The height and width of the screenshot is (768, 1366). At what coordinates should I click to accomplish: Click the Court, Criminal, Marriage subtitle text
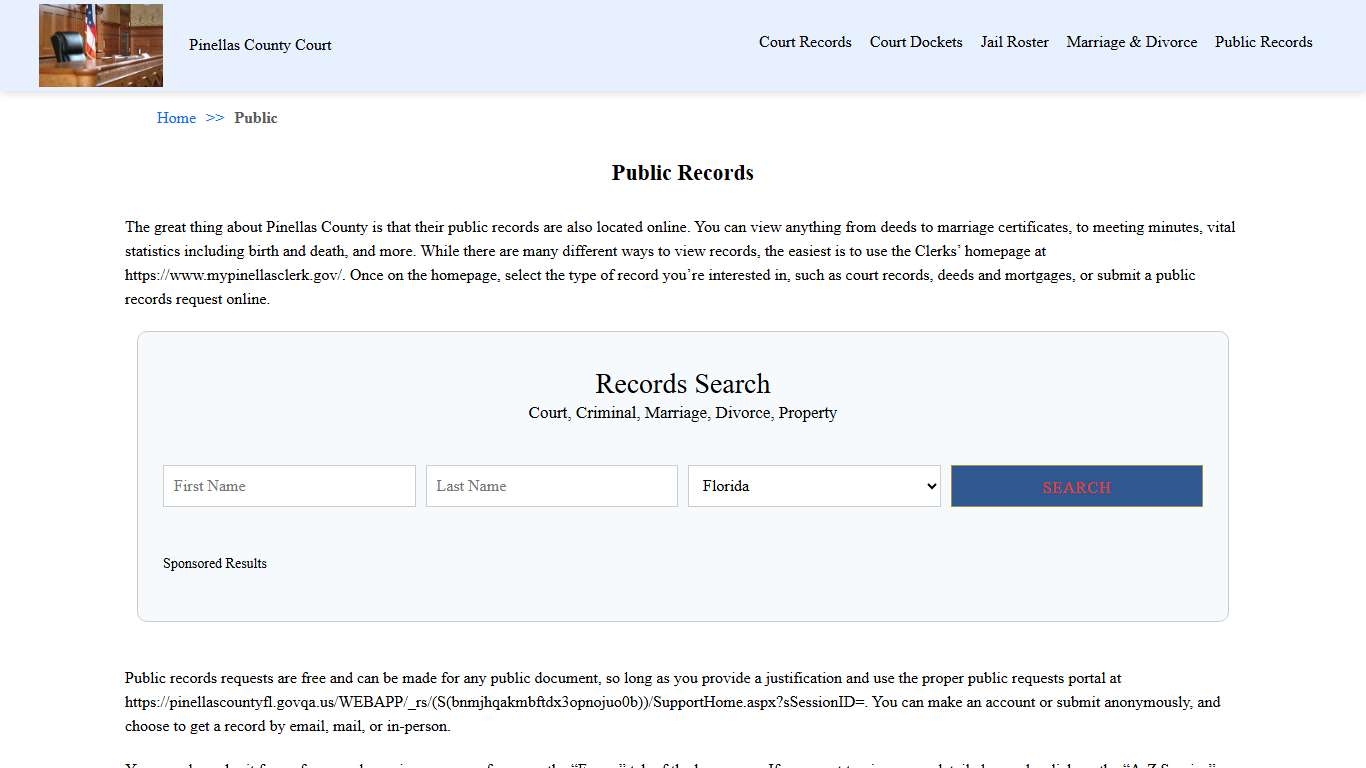coord(682,412)
